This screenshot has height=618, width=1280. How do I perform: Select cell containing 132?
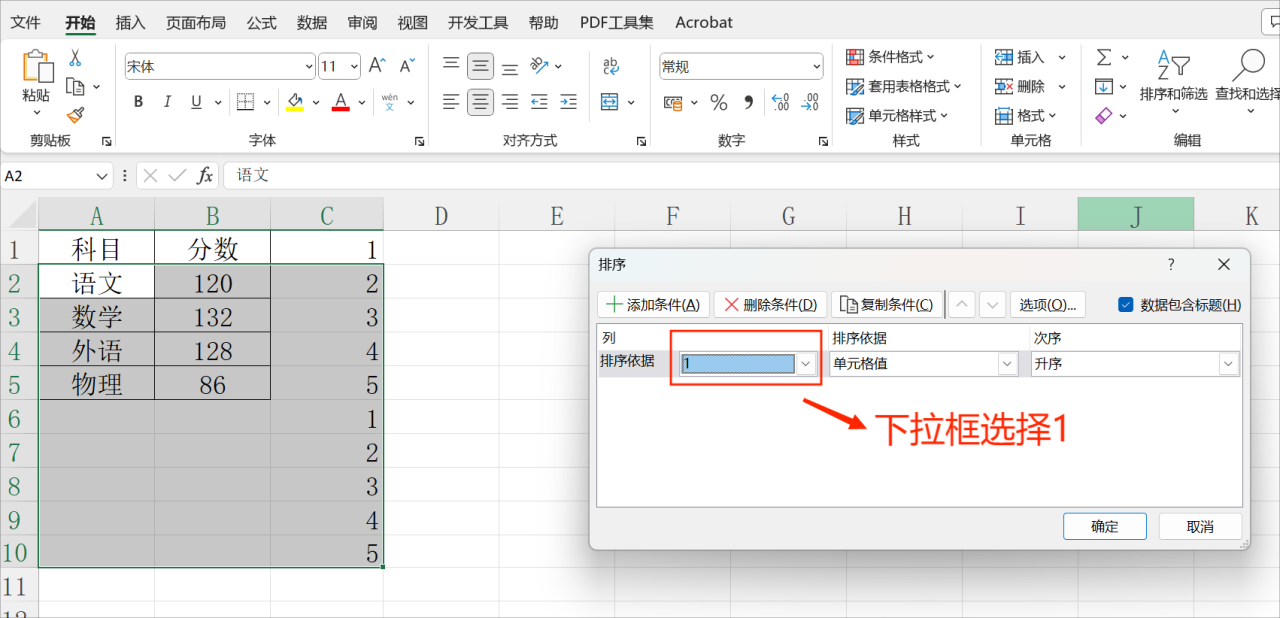coord(213,317)
